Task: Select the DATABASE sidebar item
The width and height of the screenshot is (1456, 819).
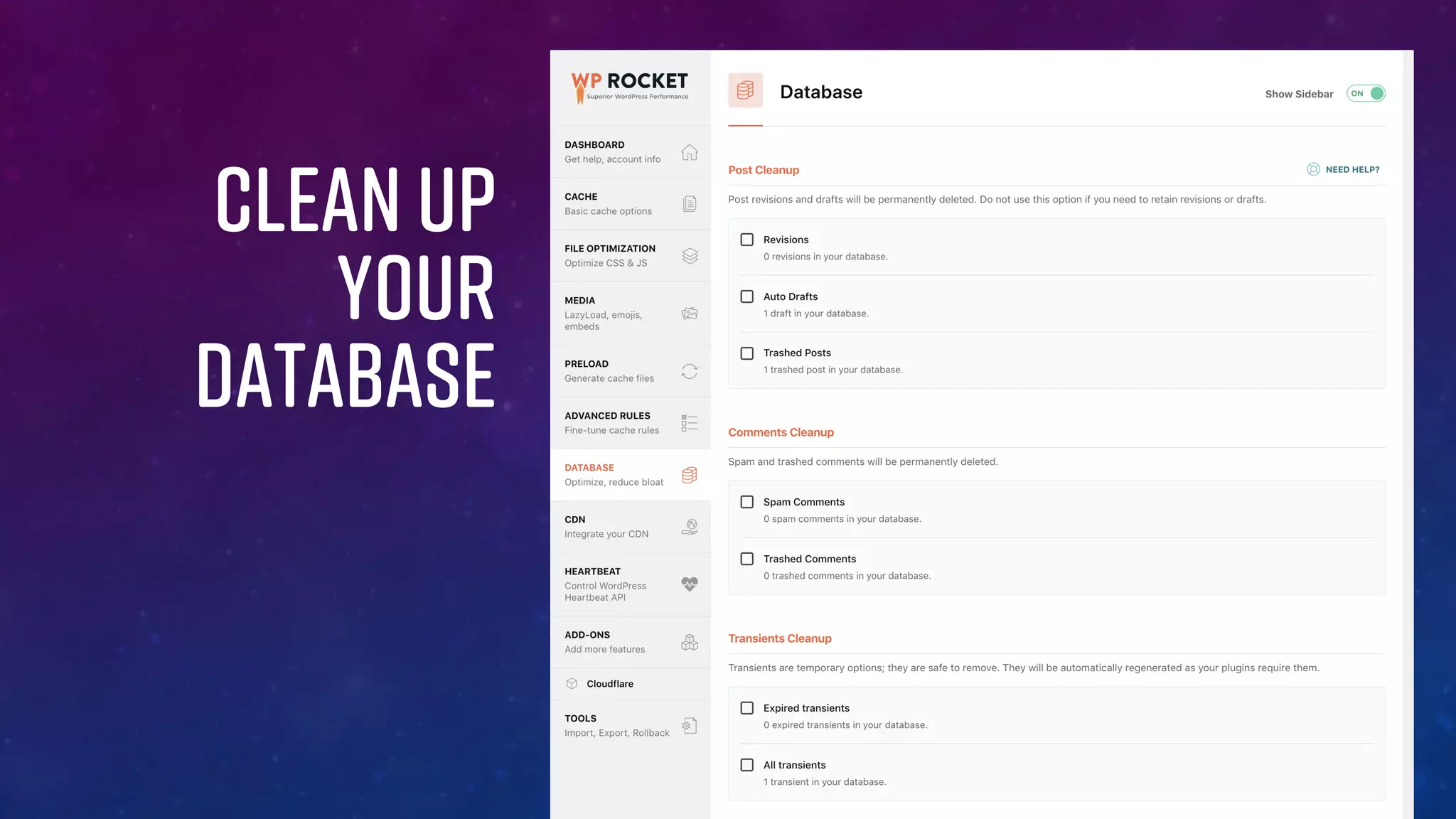Action: click(631, 475)
